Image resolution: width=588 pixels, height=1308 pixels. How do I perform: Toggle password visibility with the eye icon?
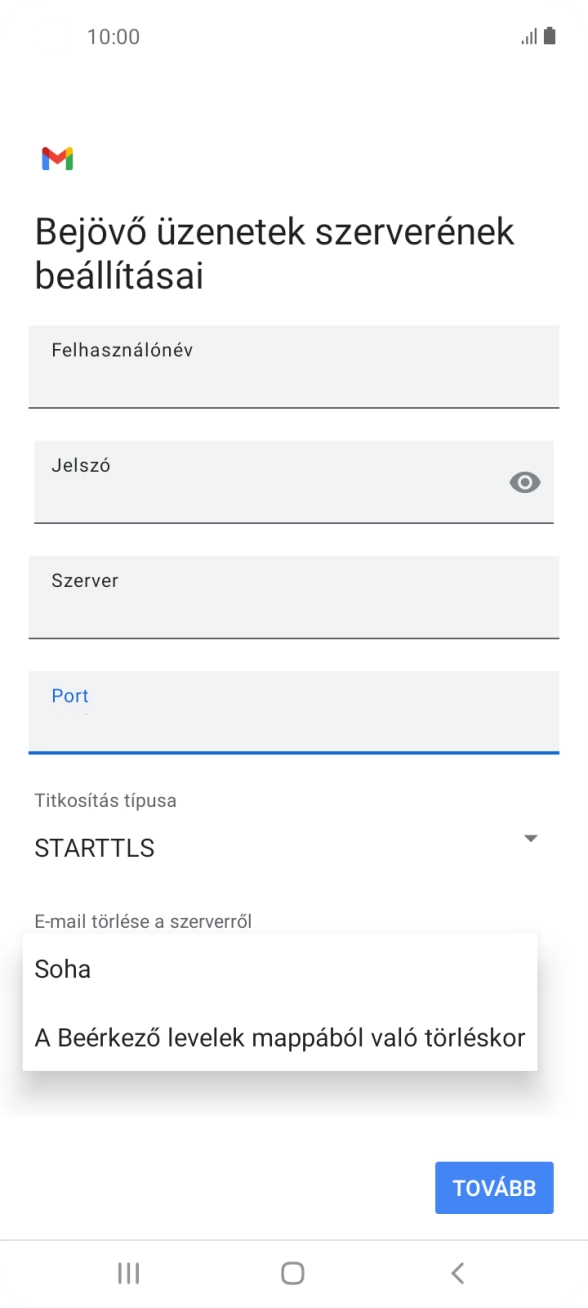(x=523, y=482)
